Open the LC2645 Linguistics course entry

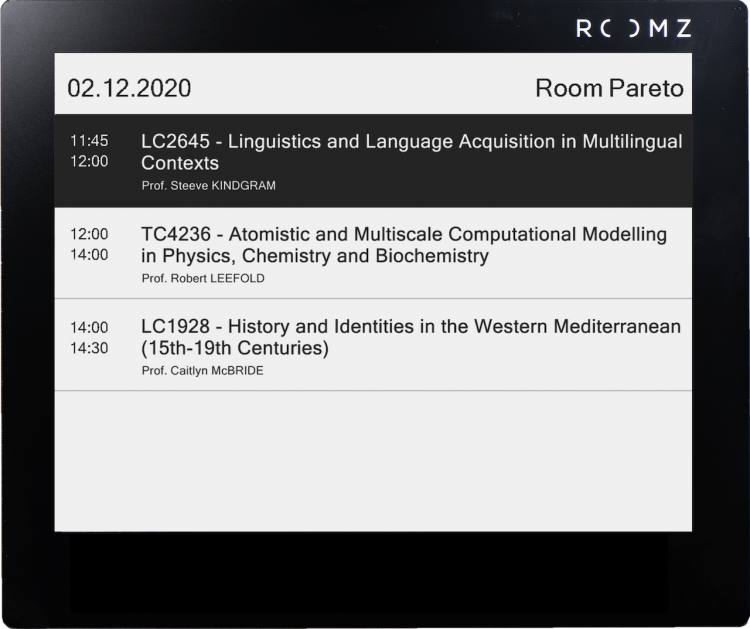[x=373, y=161]
